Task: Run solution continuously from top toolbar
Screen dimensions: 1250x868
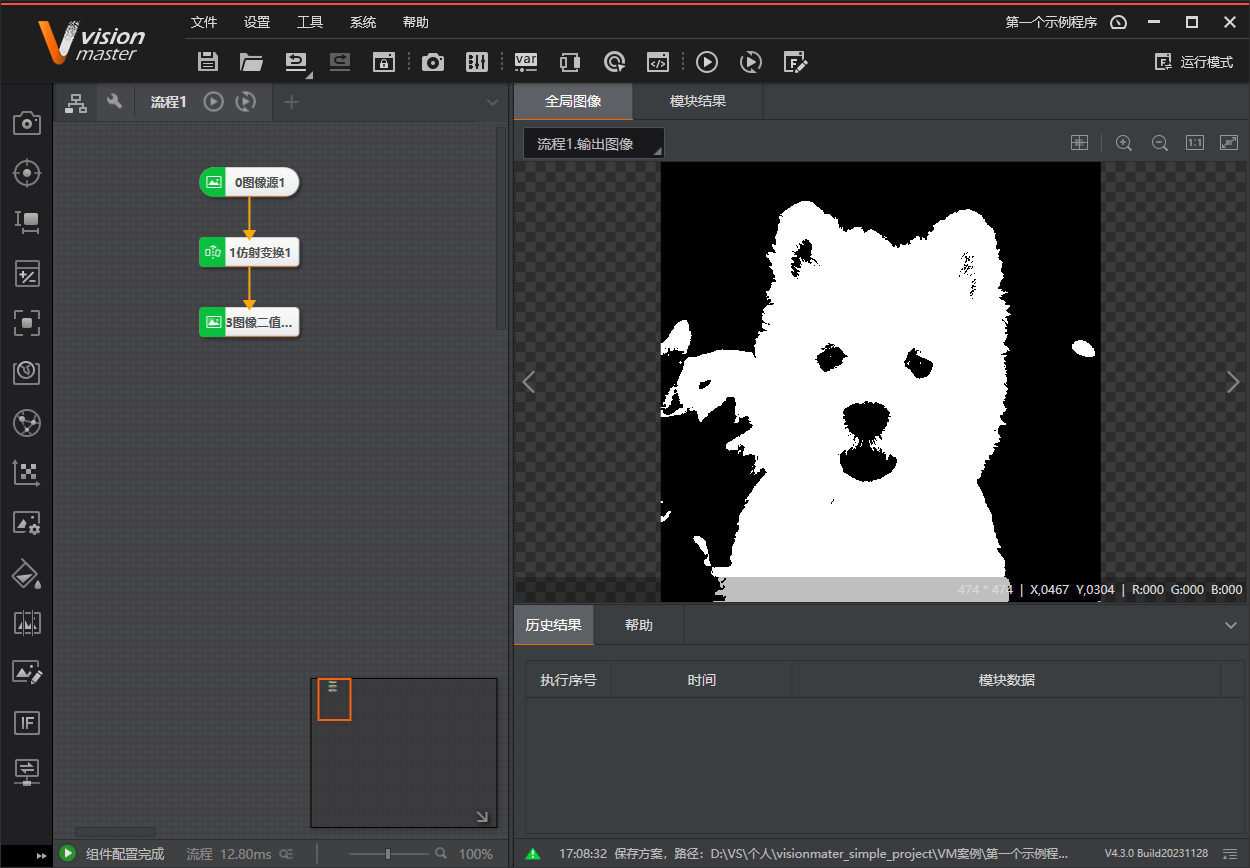Action: coord(751,62)
